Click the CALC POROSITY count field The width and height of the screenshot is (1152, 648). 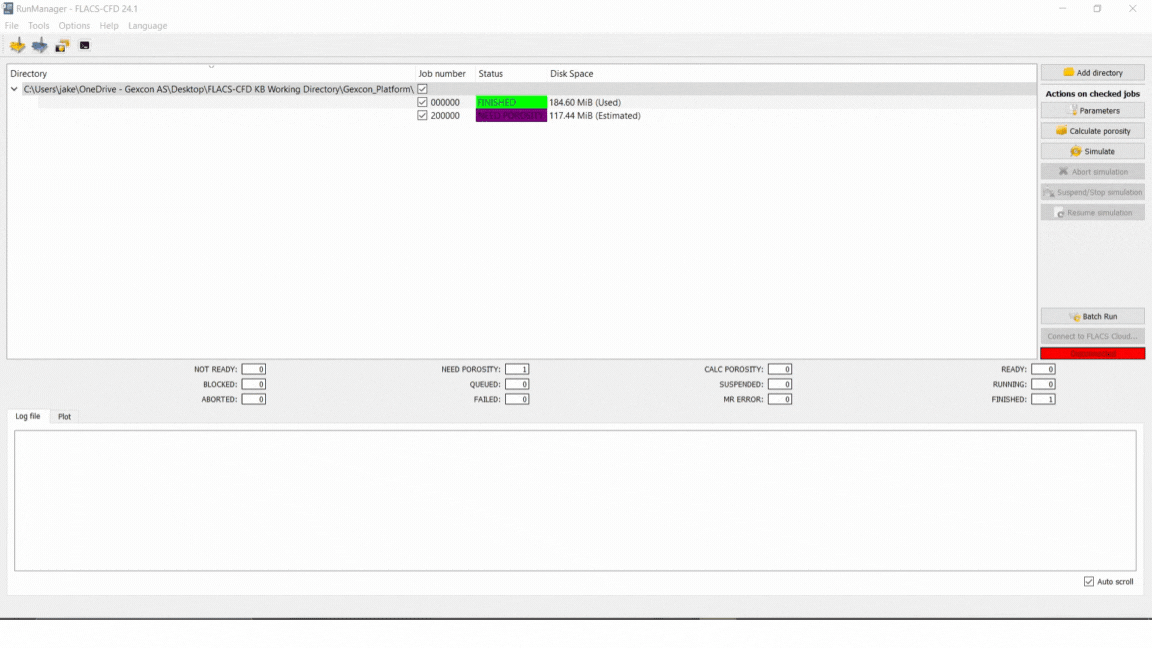pyautogui.click(x=780, y=369)
